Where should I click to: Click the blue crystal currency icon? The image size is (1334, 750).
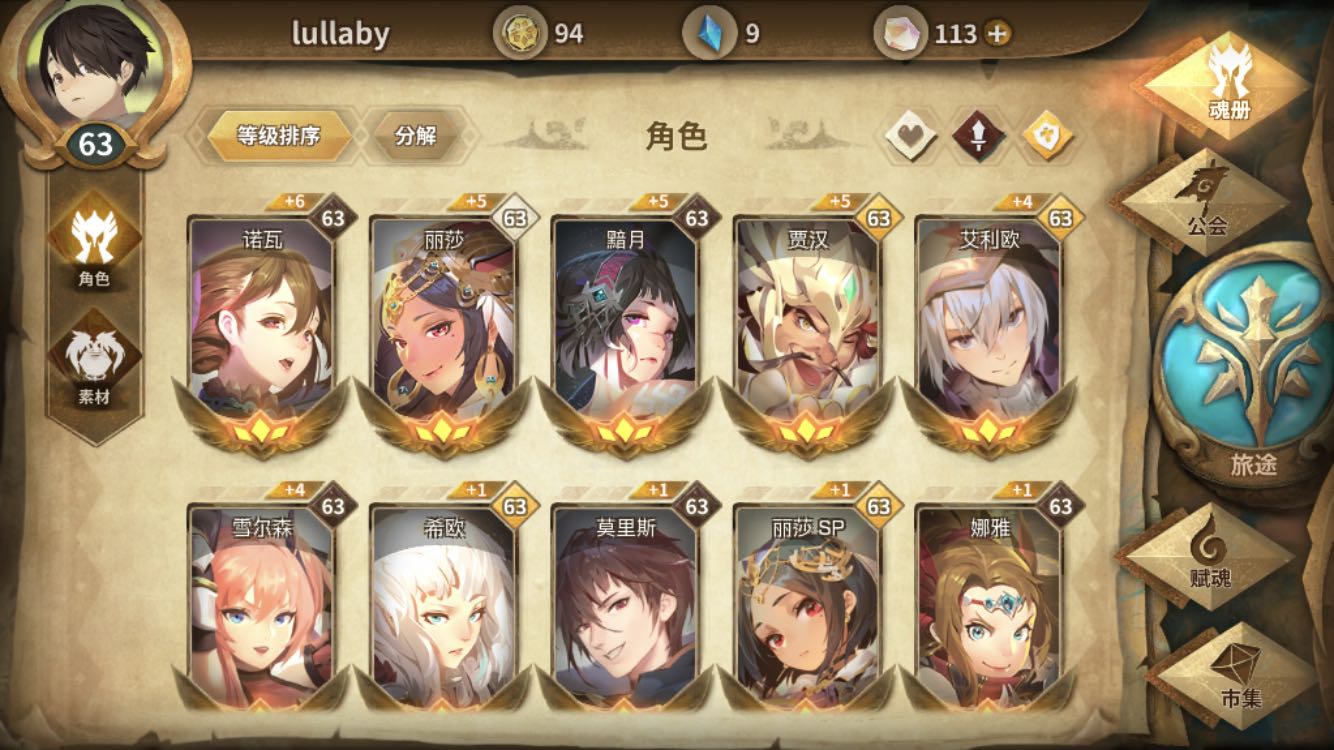coord(709,33)
